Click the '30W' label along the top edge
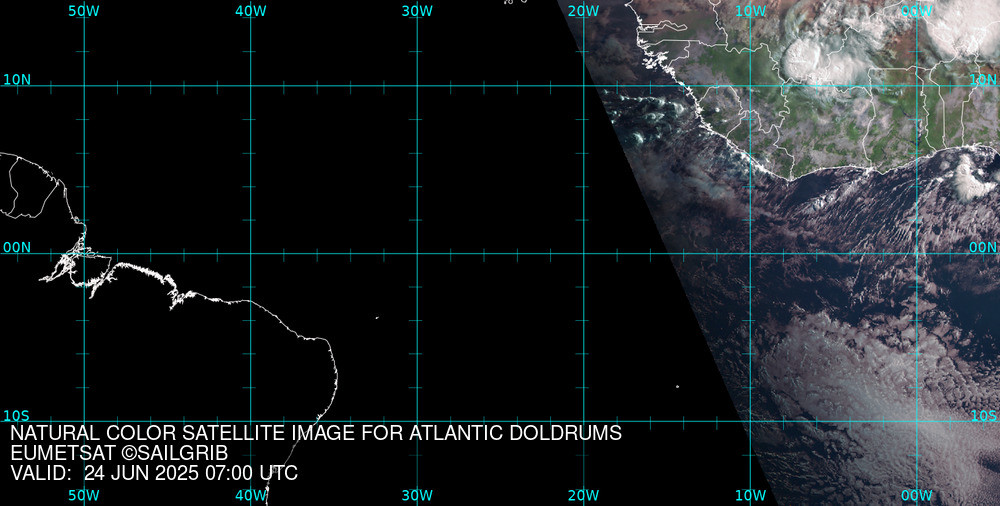Image resolution: width=1000 pixels, height=506 pixels. [417, 11]
